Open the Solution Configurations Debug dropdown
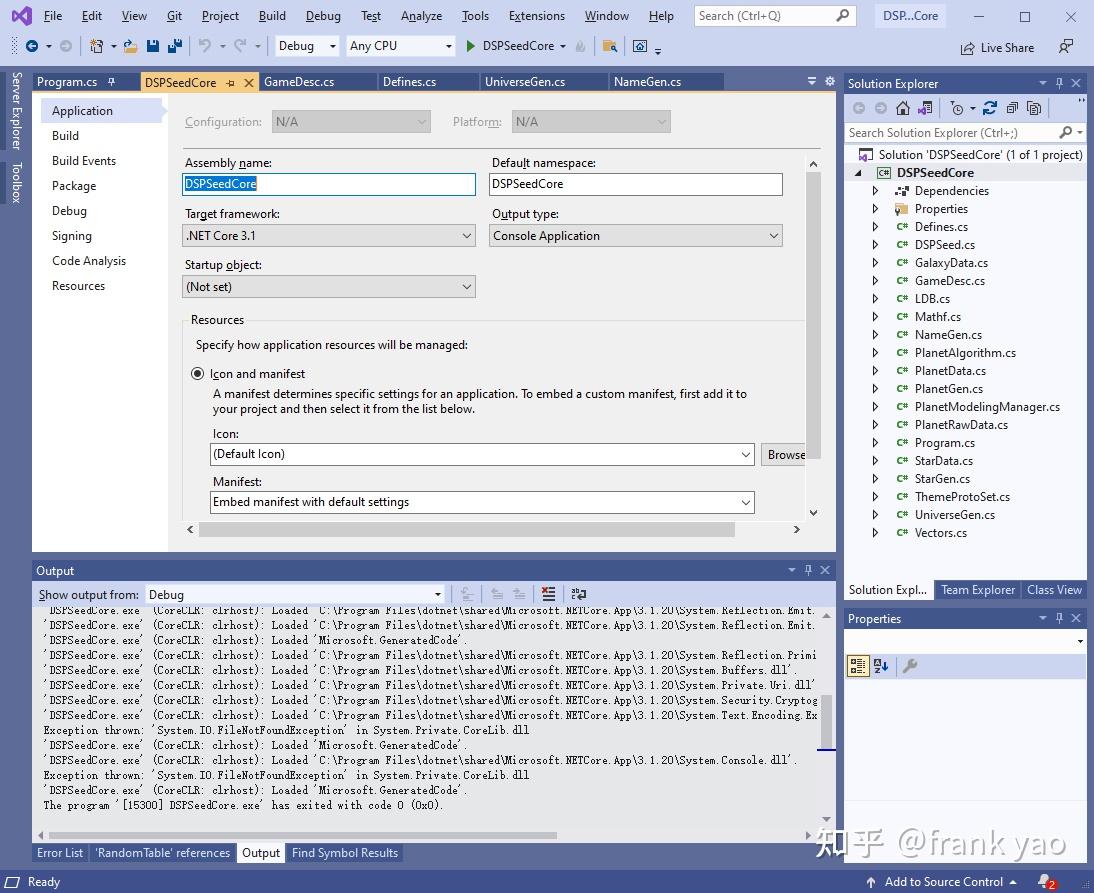 [307, 46]
